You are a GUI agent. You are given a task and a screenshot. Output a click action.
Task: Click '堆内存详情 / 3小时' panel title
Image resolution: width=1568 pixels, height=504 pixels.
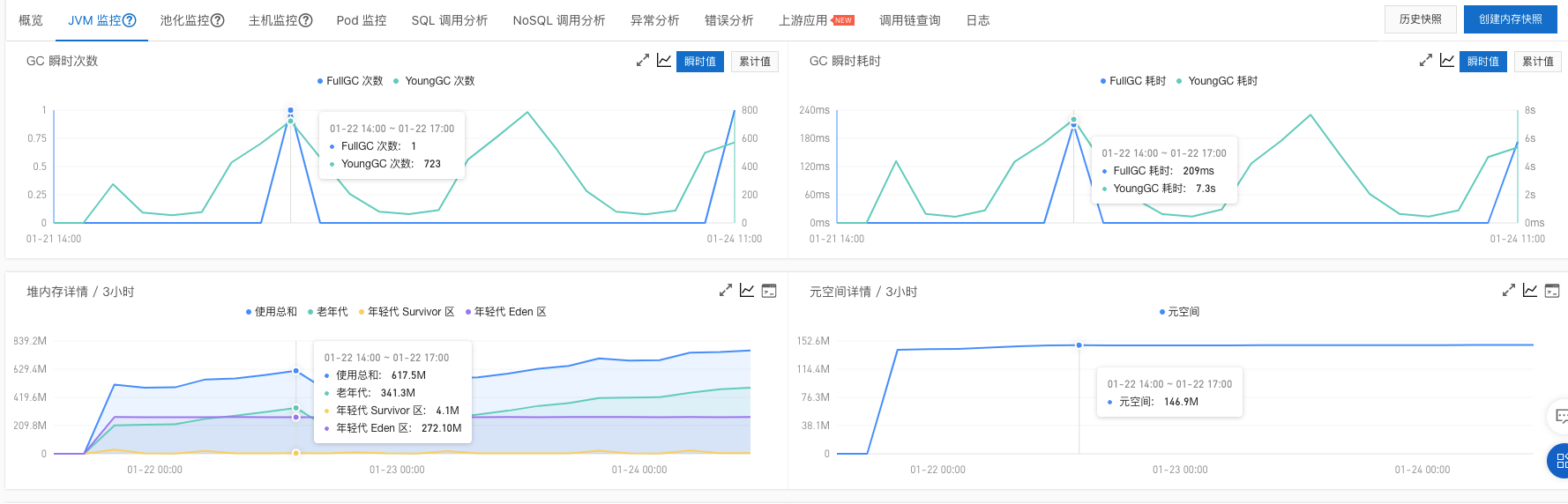click(80, 292)
